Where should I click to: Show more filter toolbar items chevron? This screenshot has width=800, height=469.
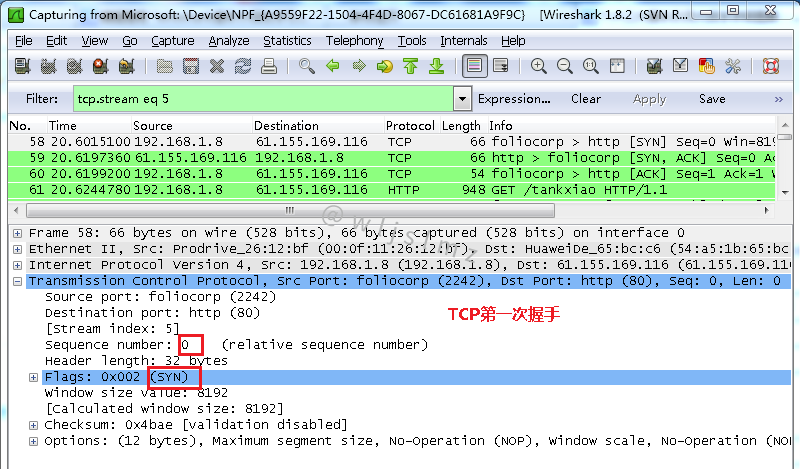point(779,99)
